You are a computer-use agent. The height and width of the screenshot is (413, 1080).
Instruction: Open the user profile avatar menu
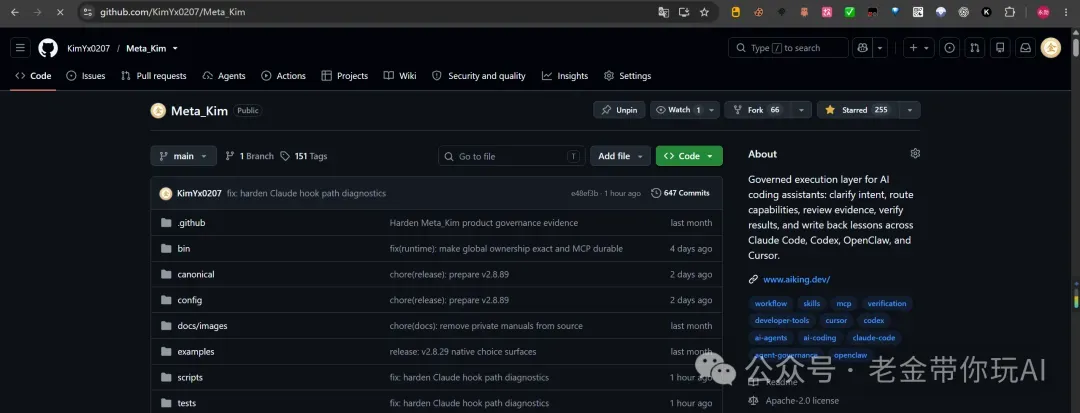pyautogui.click(x=1050, y=48)
